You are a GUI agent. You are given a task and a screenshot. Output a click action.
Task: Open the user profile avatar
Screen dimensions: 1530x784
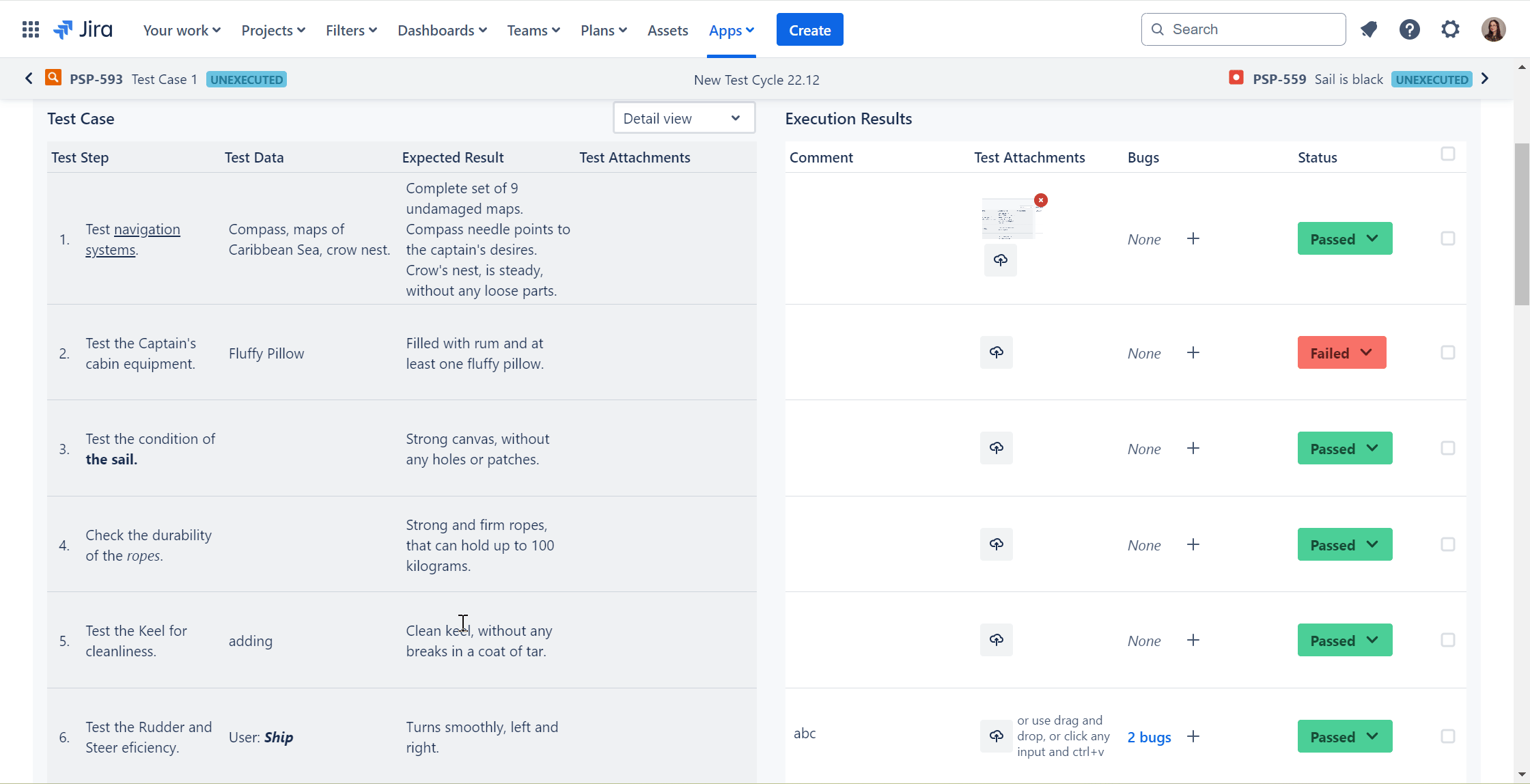point(1494,29)
